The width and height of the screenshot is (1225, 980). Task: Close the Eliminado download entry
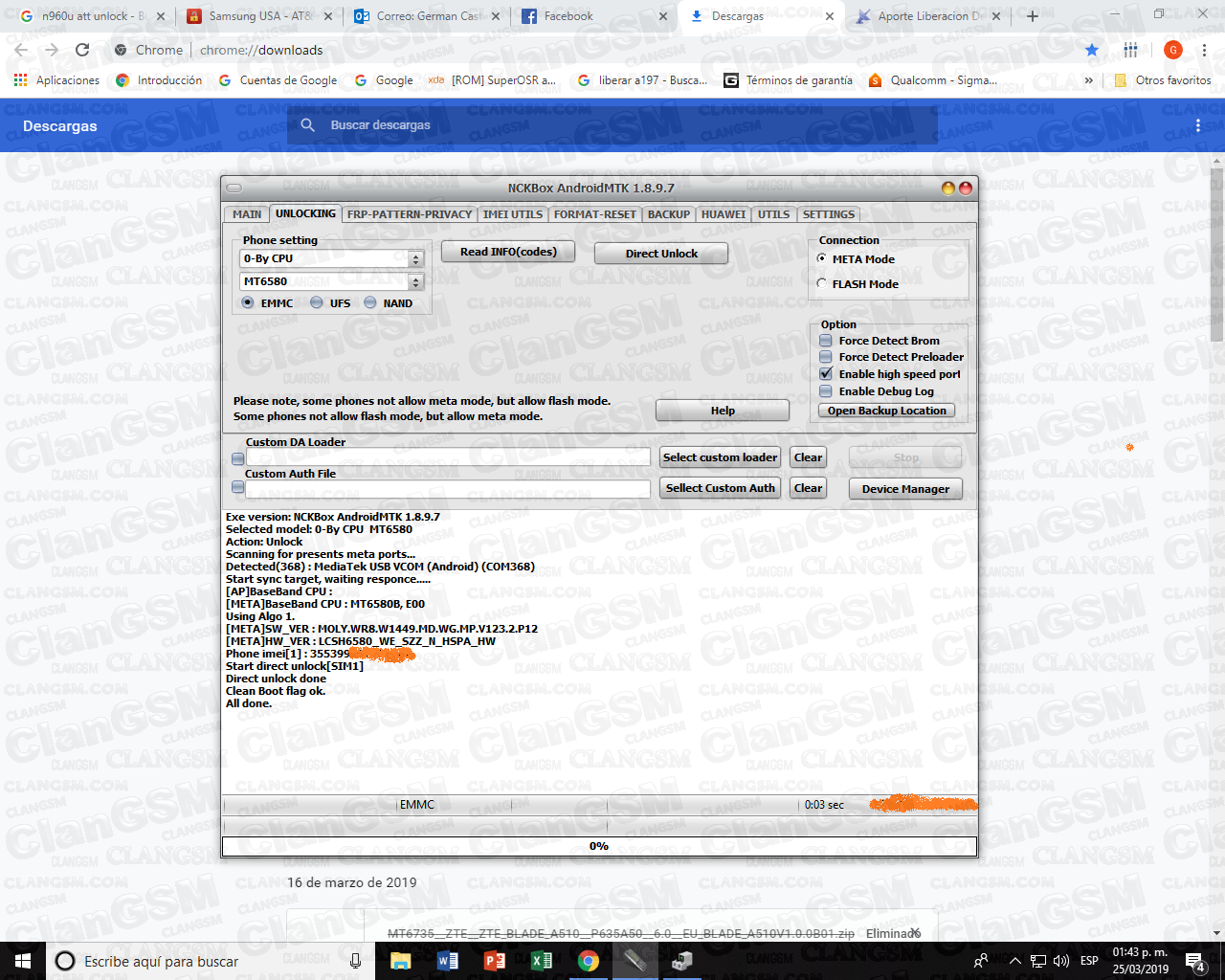tap(916, 933)
